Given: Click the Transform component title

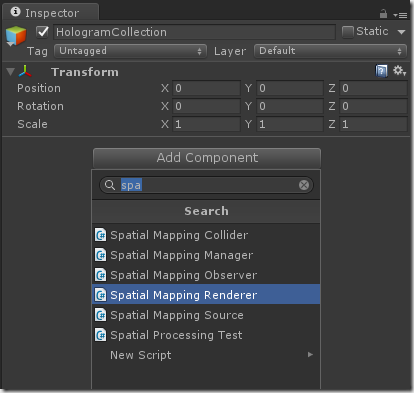Looking at the screenshot, I should [x=85, y=72].
